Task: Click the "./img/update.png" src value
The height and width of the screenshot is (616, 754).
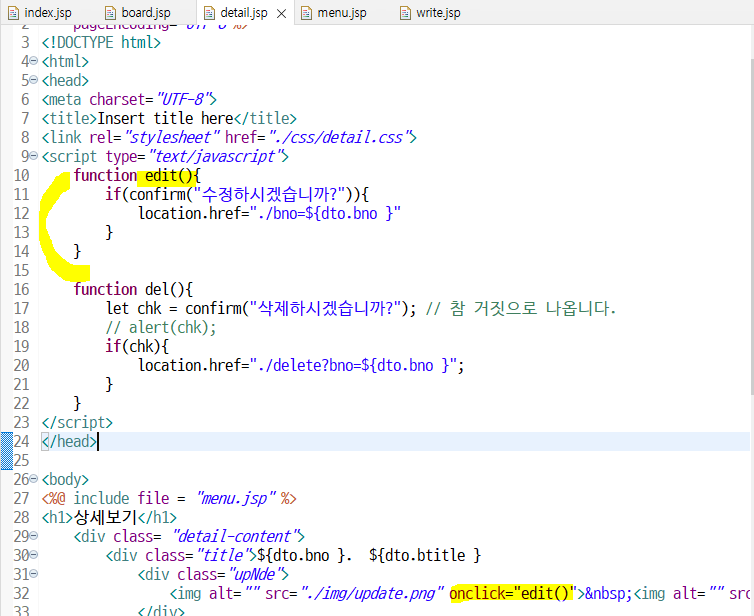Action: [x=373, y=593]
